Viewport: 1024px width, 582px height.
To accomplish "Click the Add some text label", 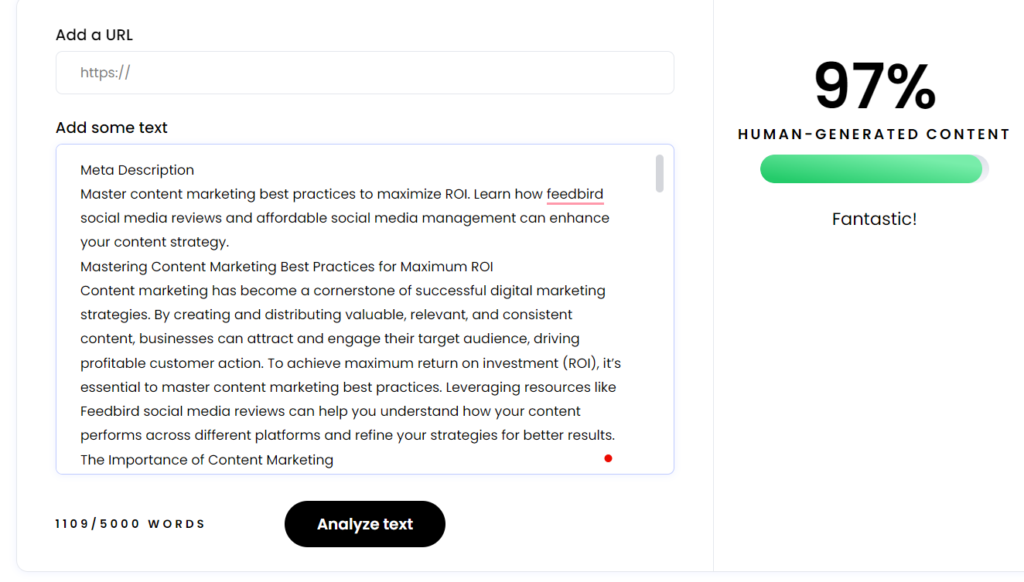I will coord(111,127).
